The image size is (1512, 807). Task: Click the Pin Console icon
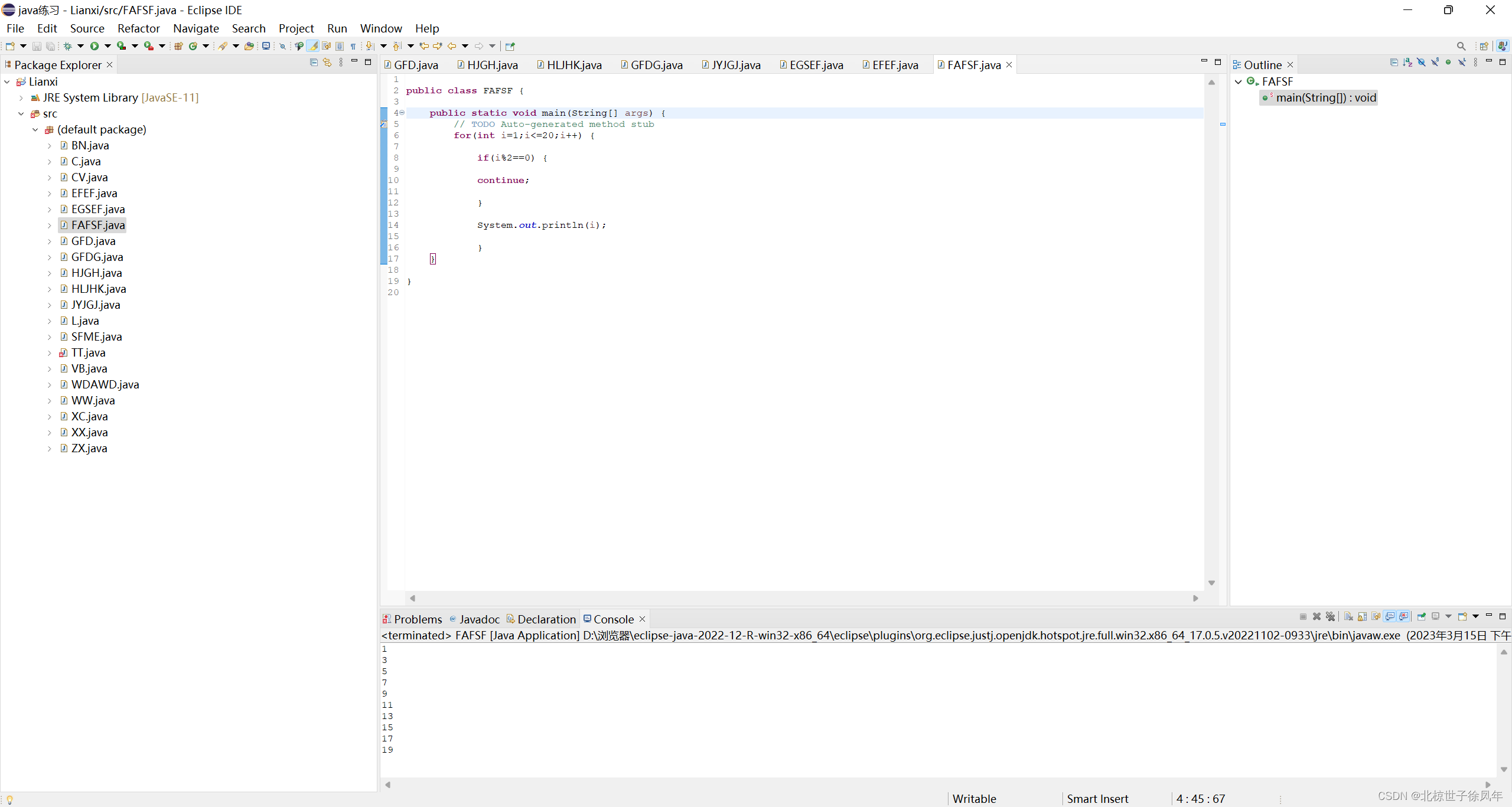(x=1422, y=616)
